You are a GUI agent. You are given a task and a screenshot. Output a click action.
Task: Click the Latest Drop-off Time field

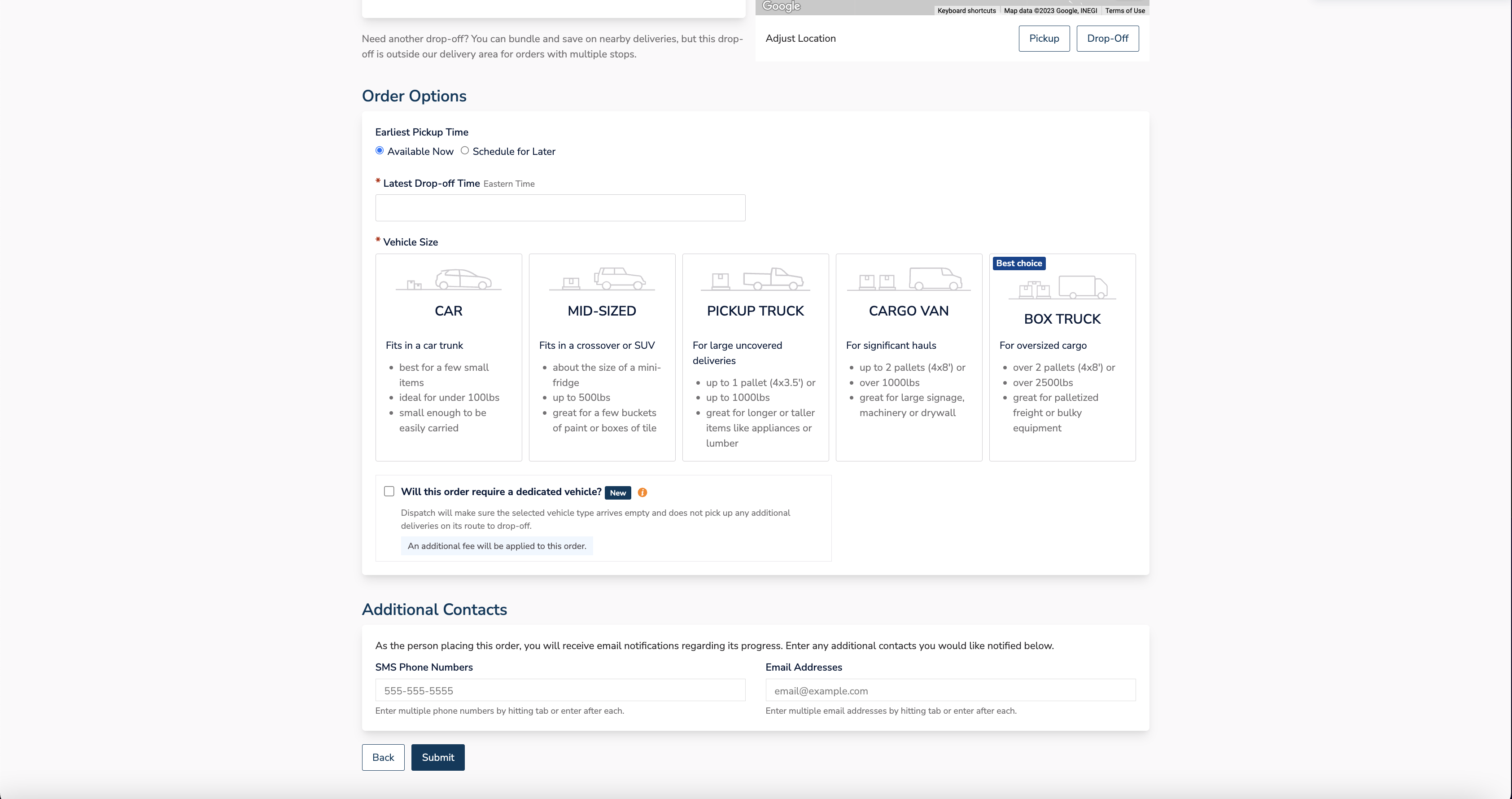(559, 207)
